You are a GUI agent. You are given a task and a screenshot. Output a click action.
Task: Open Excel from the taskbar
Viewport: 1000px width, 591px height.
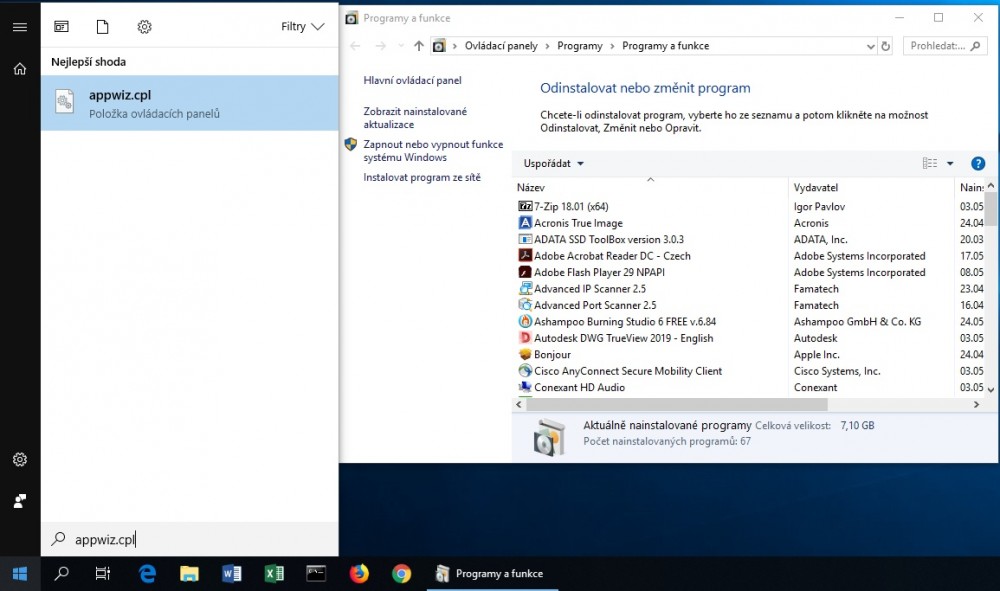pyautogui.click(x=274, y=573)
